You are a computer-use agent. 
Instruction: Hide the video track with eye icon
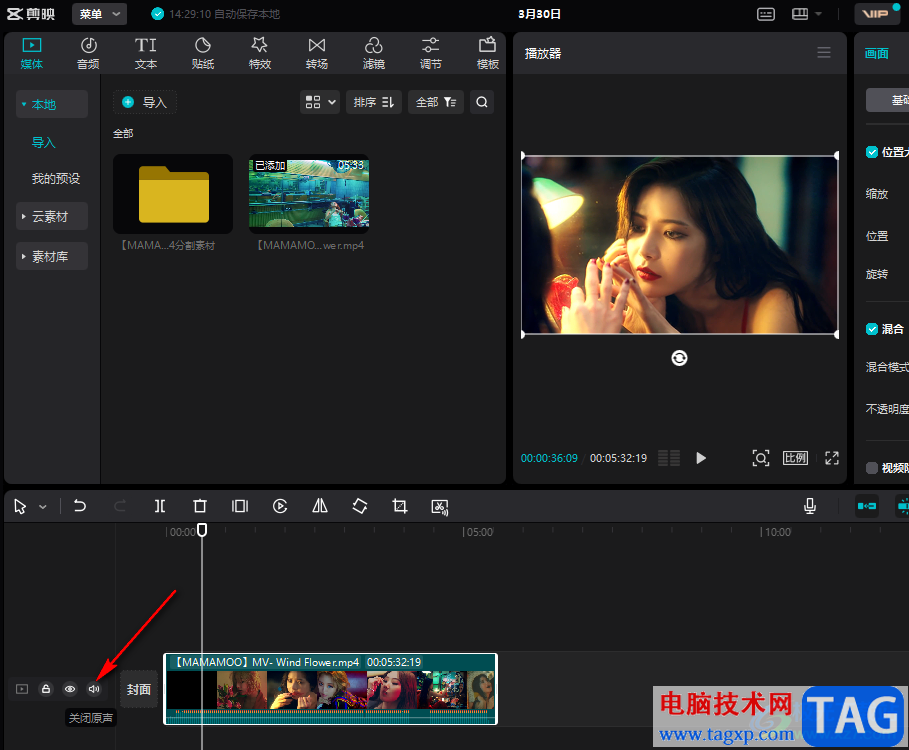[70, 689]
